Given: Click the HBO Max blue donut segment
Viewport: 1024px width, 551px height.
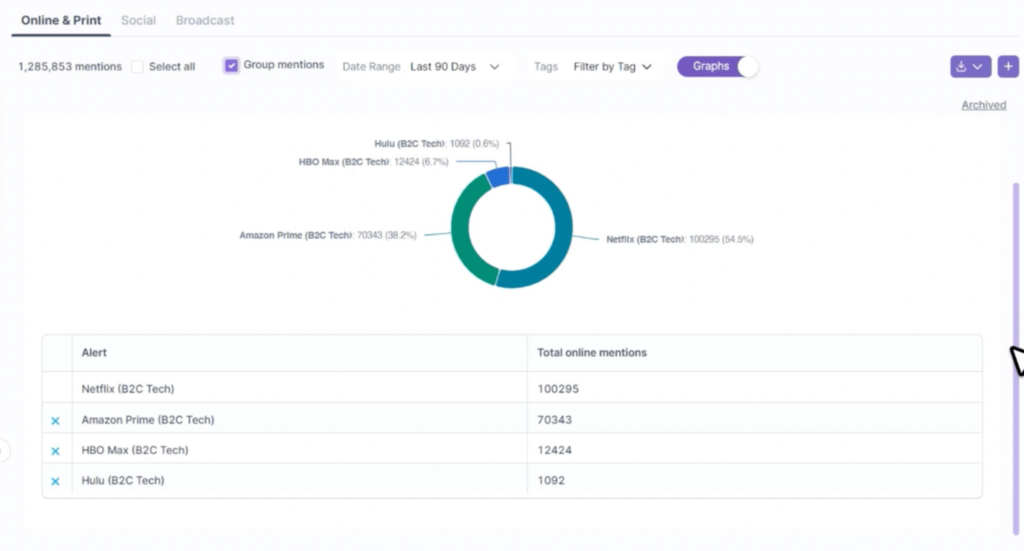Looking at the screenshot, I should (498, 177).
